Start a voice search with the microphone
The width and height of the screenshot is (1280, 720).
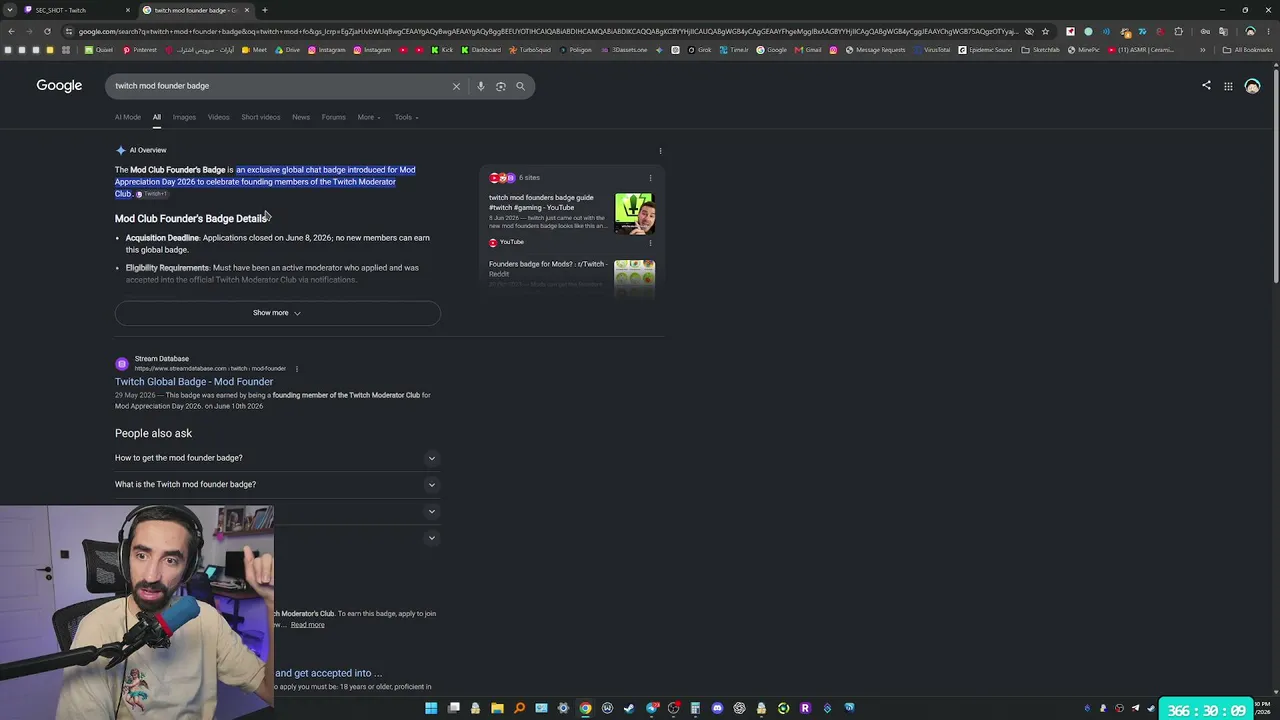481,86
